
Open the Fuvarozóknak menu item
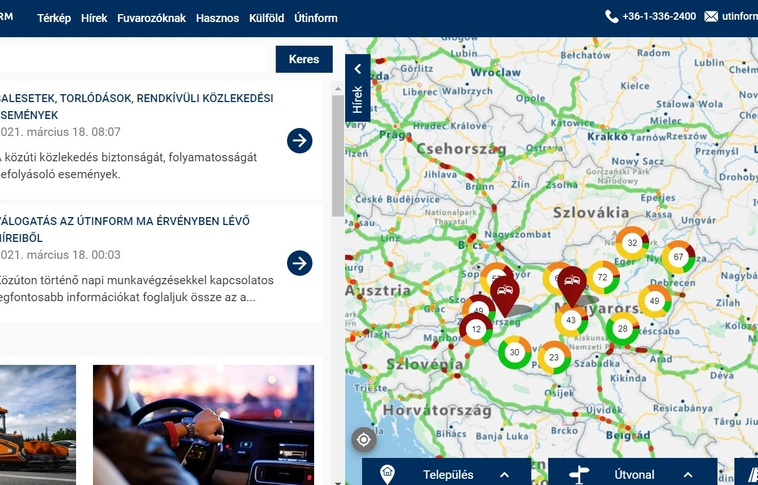click(x=151, y=18)
